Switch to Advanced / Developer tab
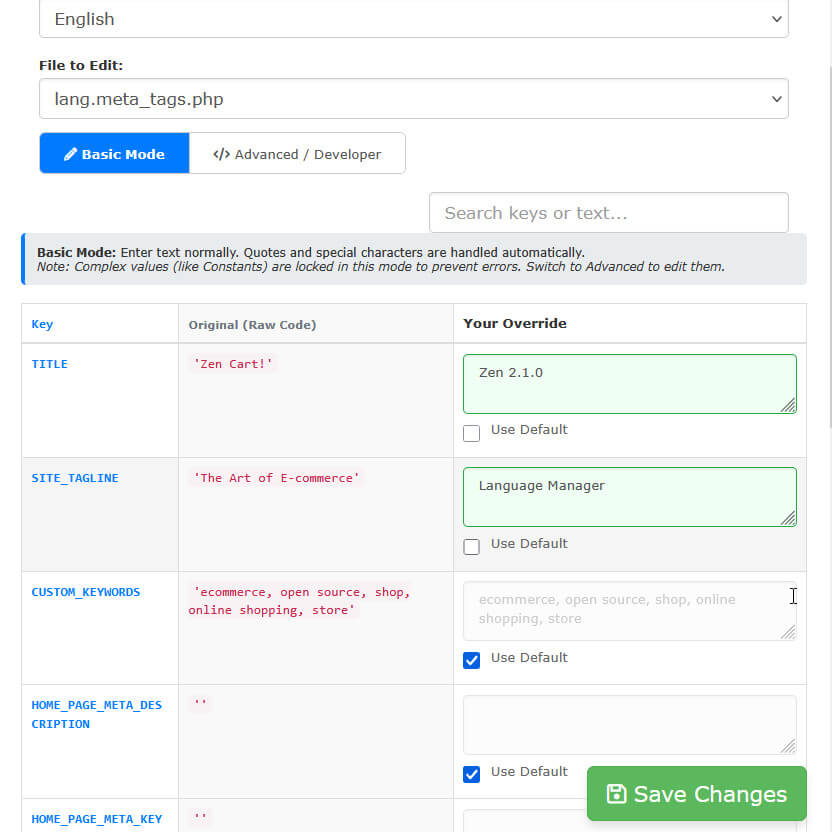Image resolution: width=832 pixels, height=832 pixels. click(297, 154)
